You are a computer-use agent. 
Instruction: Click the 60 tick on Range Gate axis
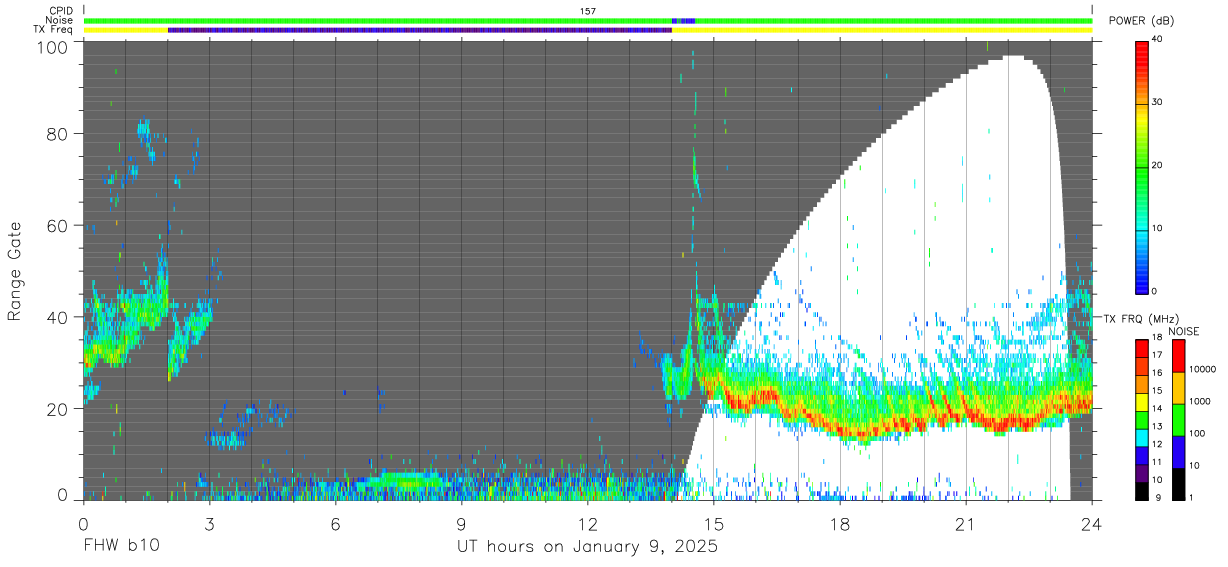pos(58,225)
